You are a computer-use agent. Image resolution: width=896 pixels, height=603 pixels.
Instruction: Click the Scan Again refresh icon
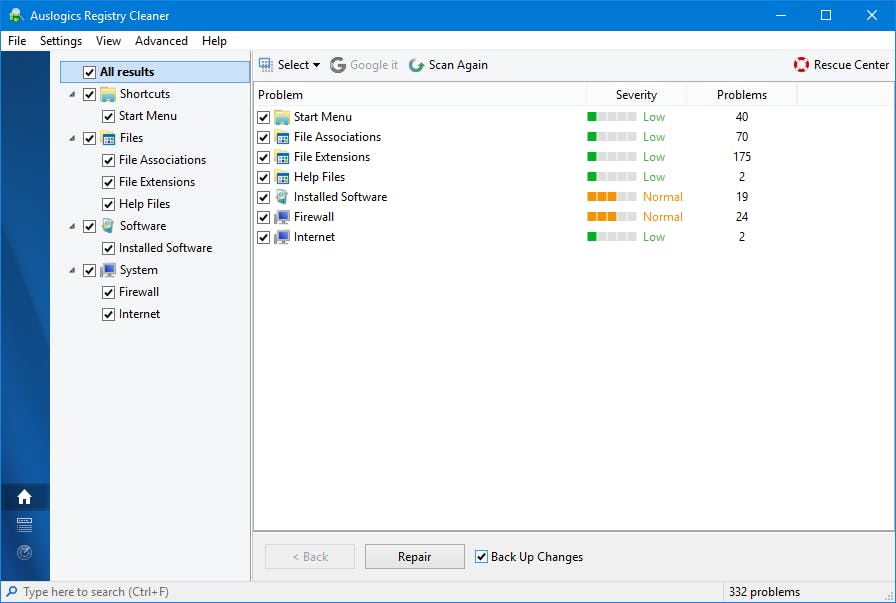click(x=416, y=65)
